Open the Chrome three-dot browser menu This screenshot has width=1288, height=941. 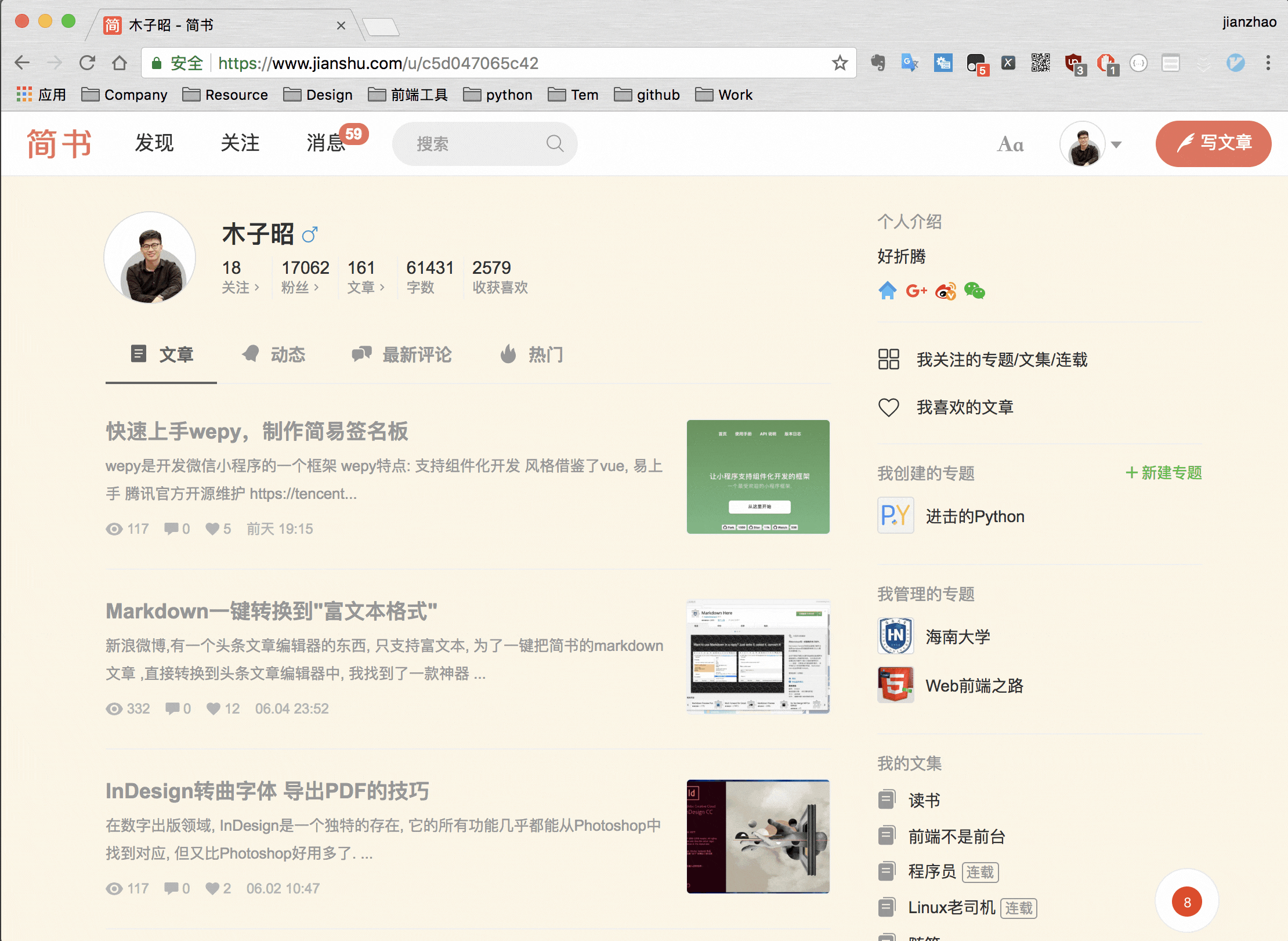click(x=1268, y=63)
